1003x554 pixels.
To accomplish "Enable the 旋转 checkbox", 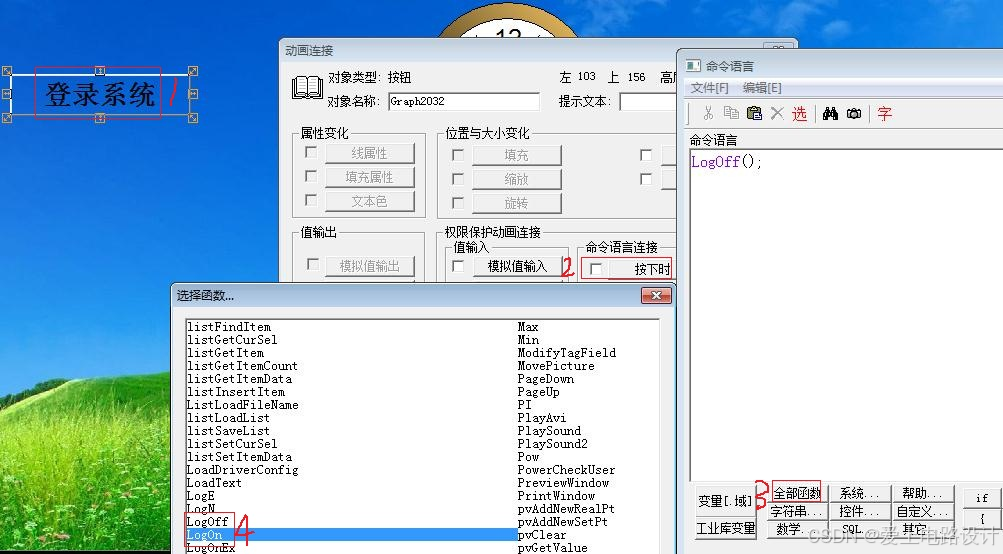I will [x=457, y=203].
